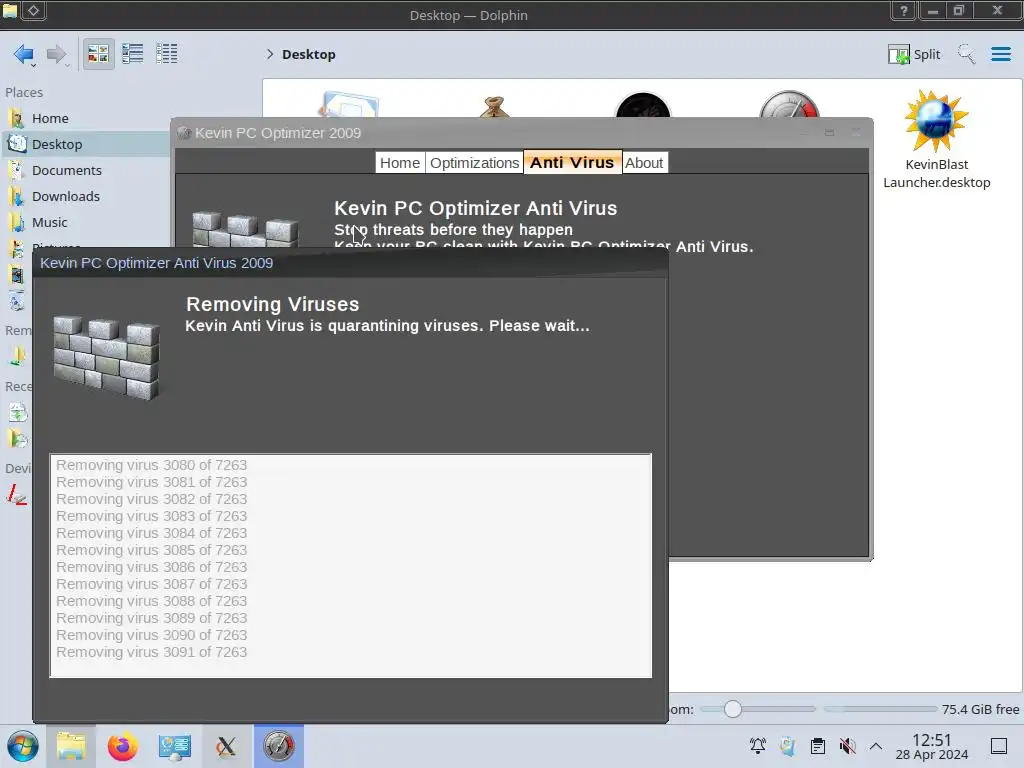Expand hidden system tray icons arrow
This screenshot has height=768, width=1024.
(x=876, y=746)
